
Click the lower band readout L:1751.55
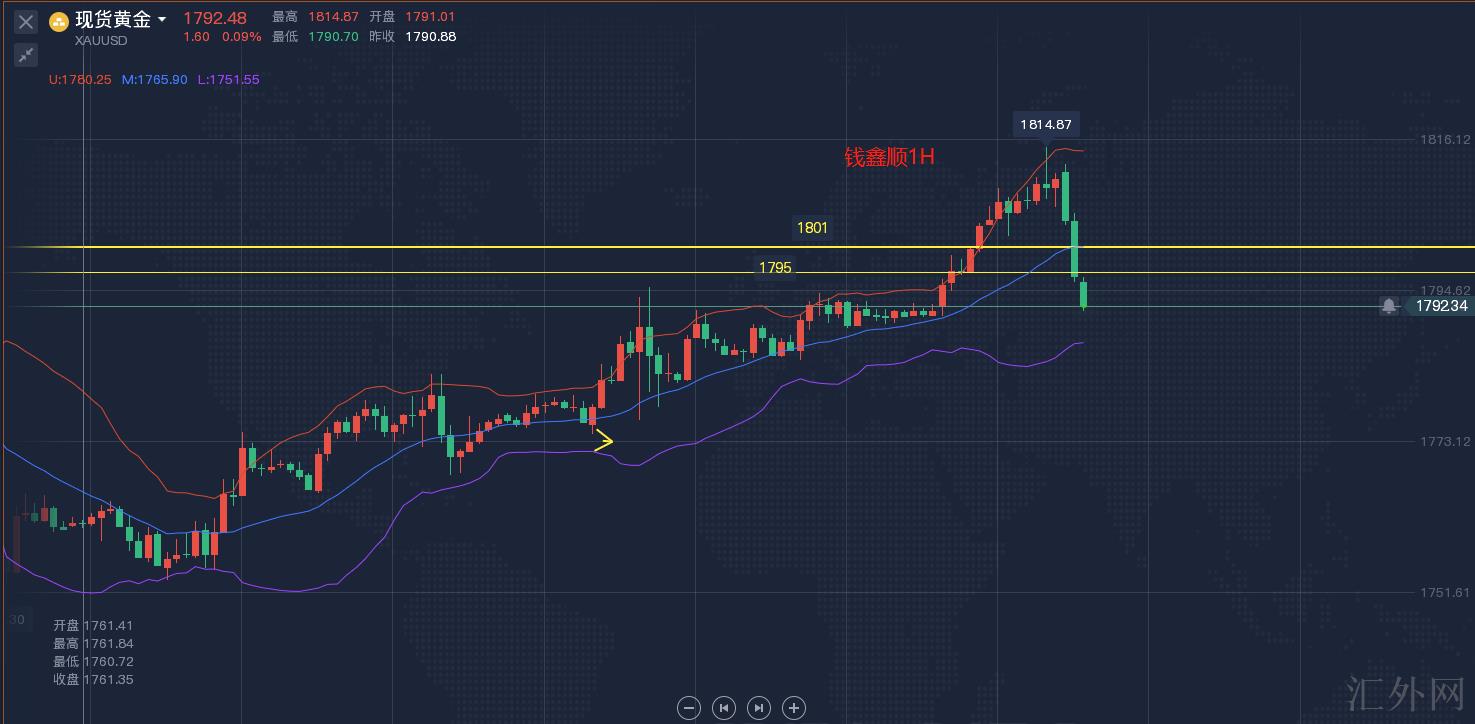pyautogui.click(x=228, y=80)
